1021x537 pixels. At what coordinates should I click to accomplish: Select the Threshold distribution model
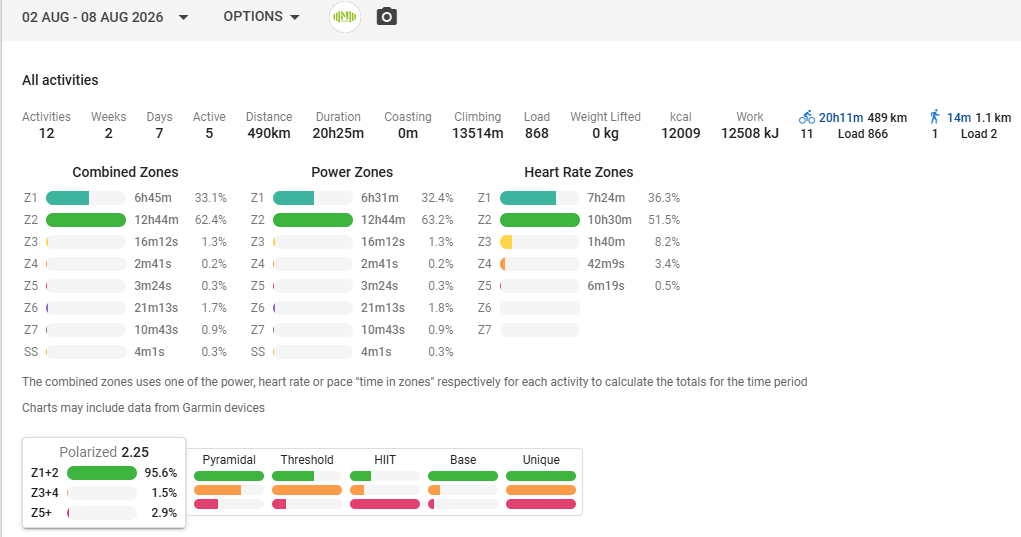(x=307, y=483)
